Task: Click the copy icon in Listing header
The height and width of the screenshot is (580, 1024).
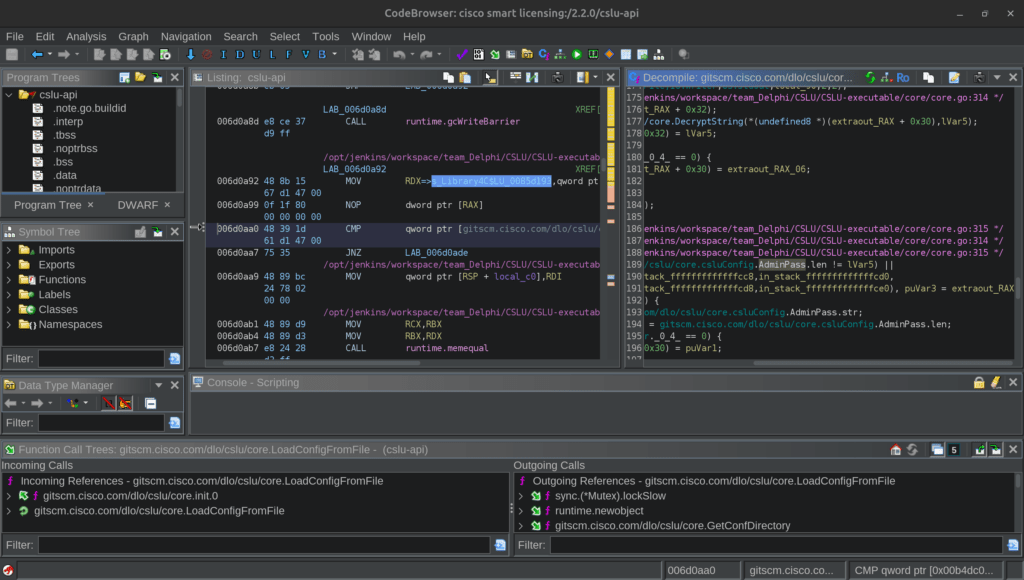Action: [449, 78]
